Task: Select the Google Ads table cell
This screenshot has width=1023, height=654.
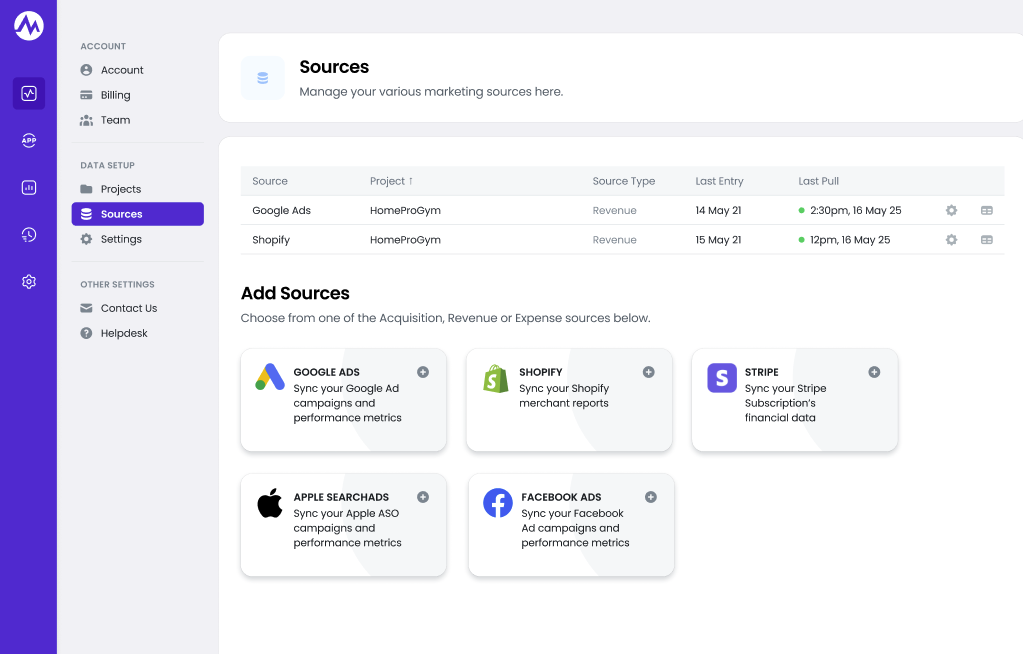Action: click(281, 210)
